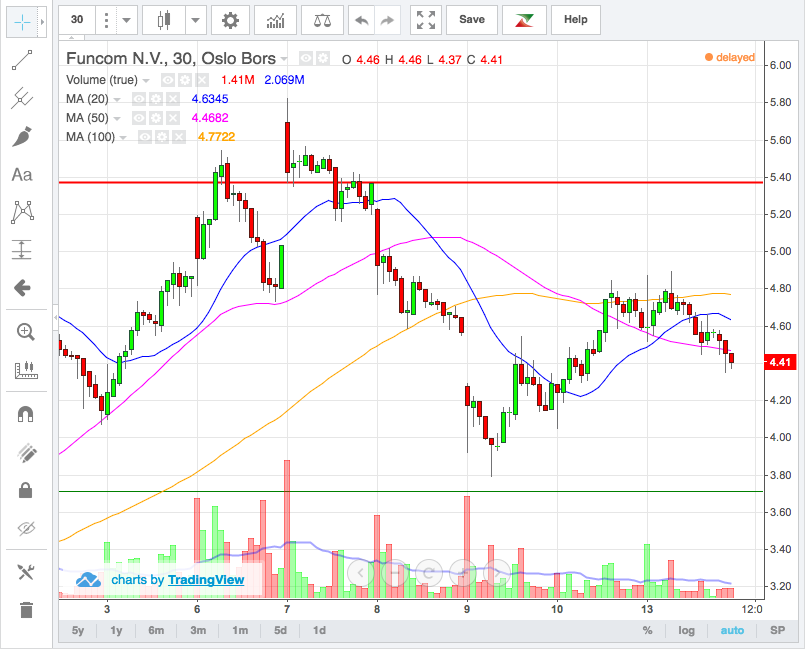
Task: Open MA (100) settings gear
Action: pos(162,137)
